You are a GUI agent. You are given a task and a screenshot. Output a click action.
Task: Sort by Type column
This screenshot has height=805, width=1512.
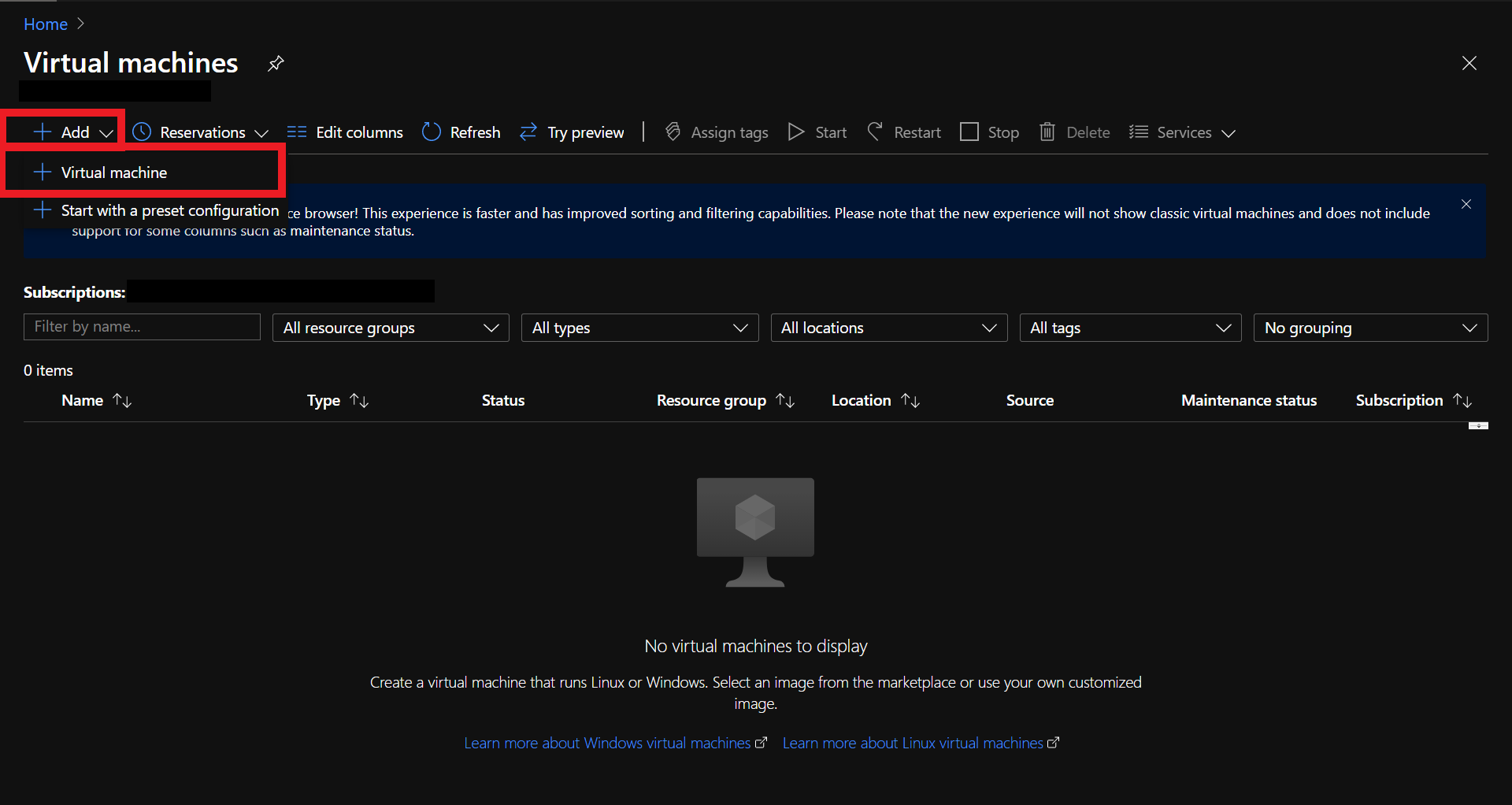pos(338,400)
